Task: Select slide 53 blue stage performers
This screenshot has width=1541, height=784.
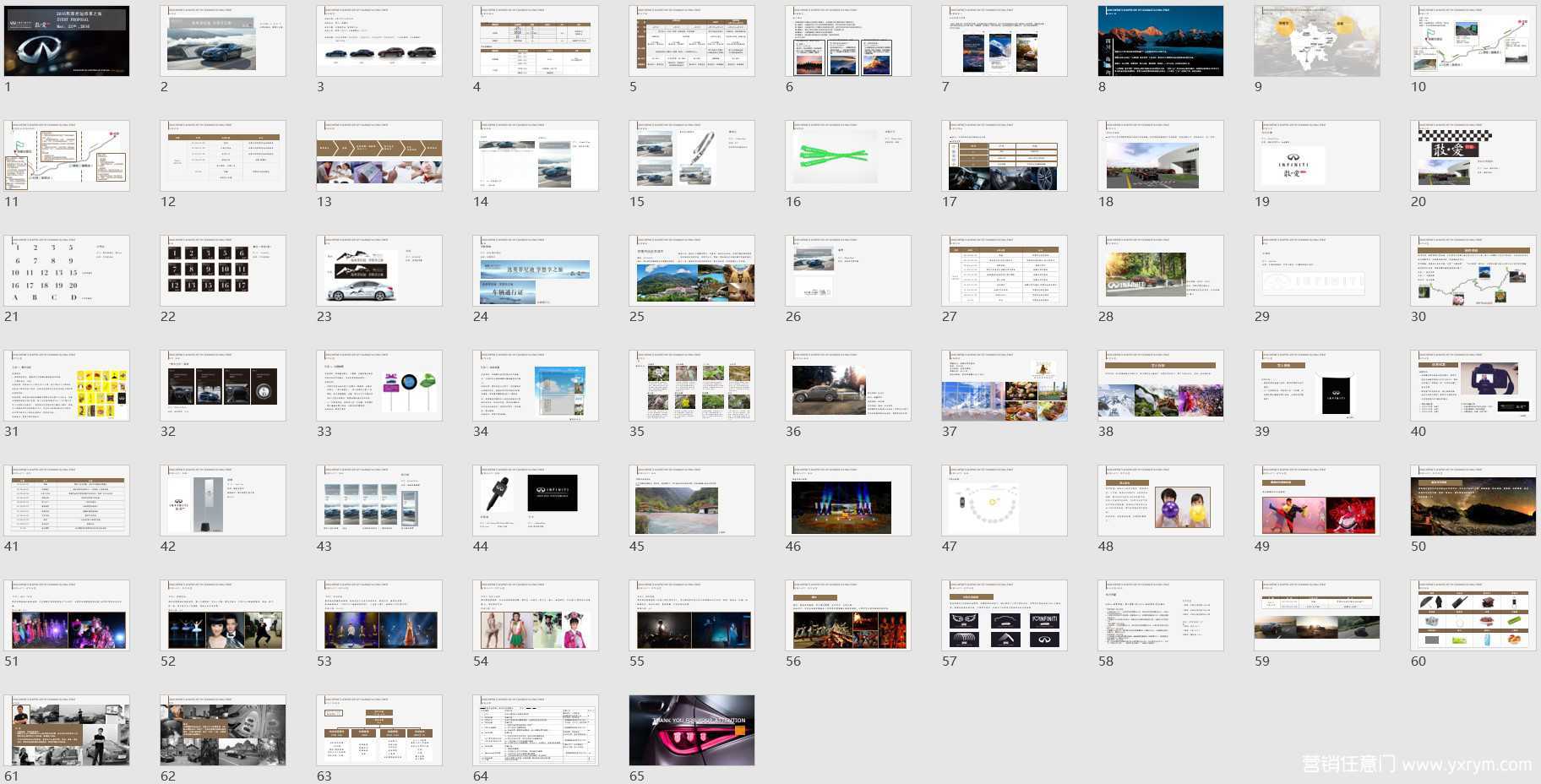Action: coord(379,616)
